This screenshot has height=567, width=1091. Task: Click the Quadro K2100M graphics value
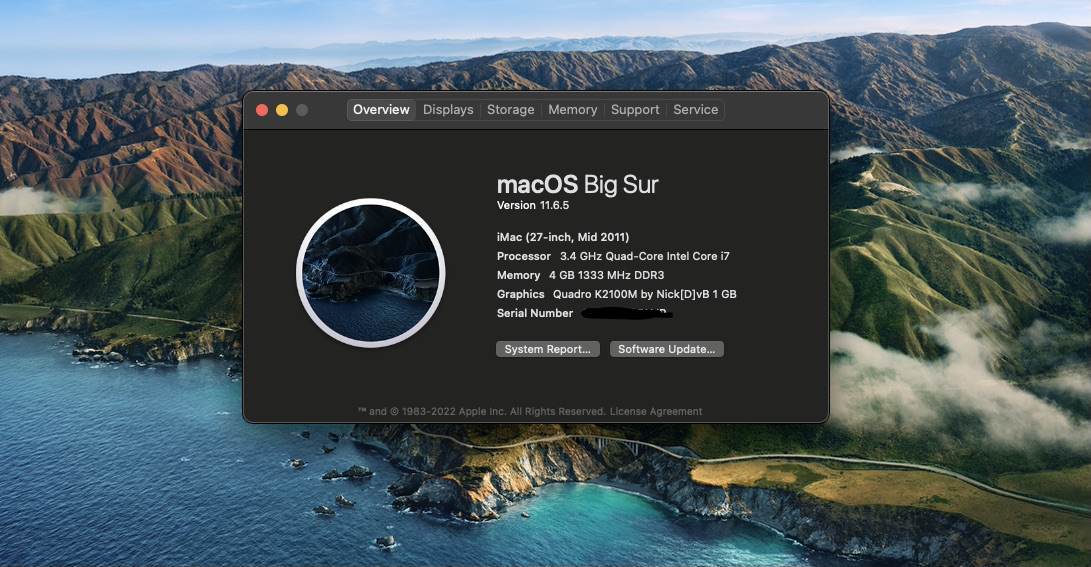(x=645, y=294)
